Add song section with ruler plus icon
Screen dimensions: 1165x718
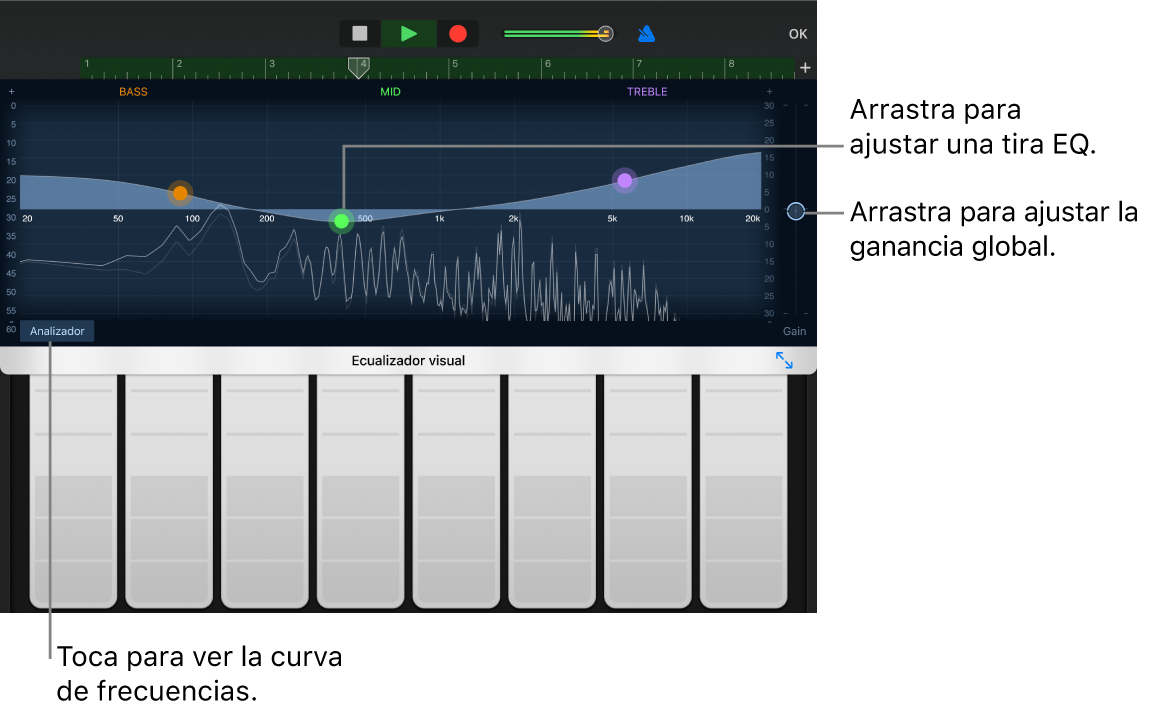click(805, 68)
